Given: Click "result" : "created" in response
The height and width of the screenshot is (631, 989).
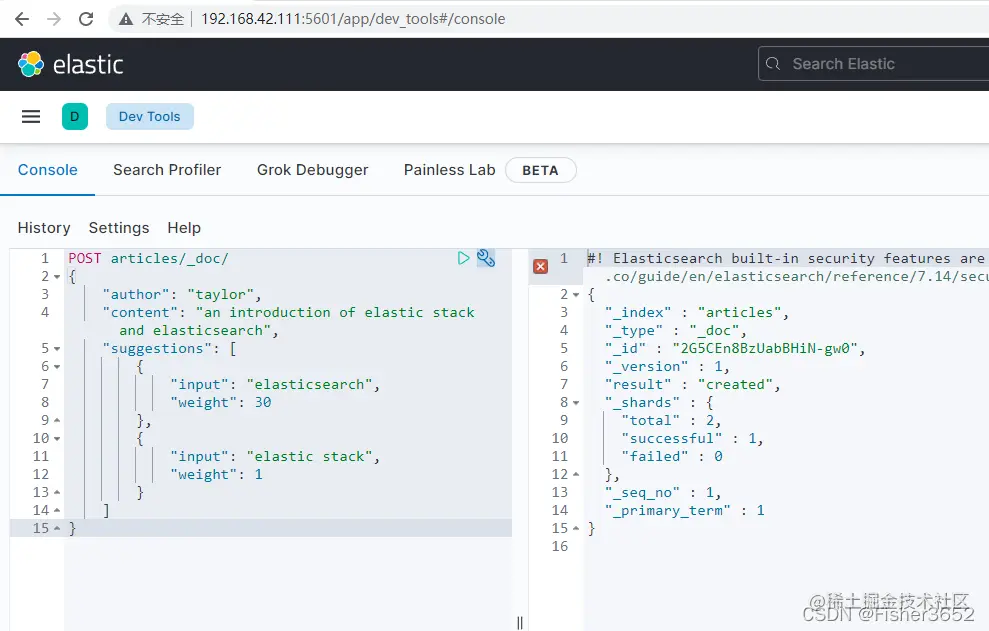Looking at the screenshot, I should point(692,384).
